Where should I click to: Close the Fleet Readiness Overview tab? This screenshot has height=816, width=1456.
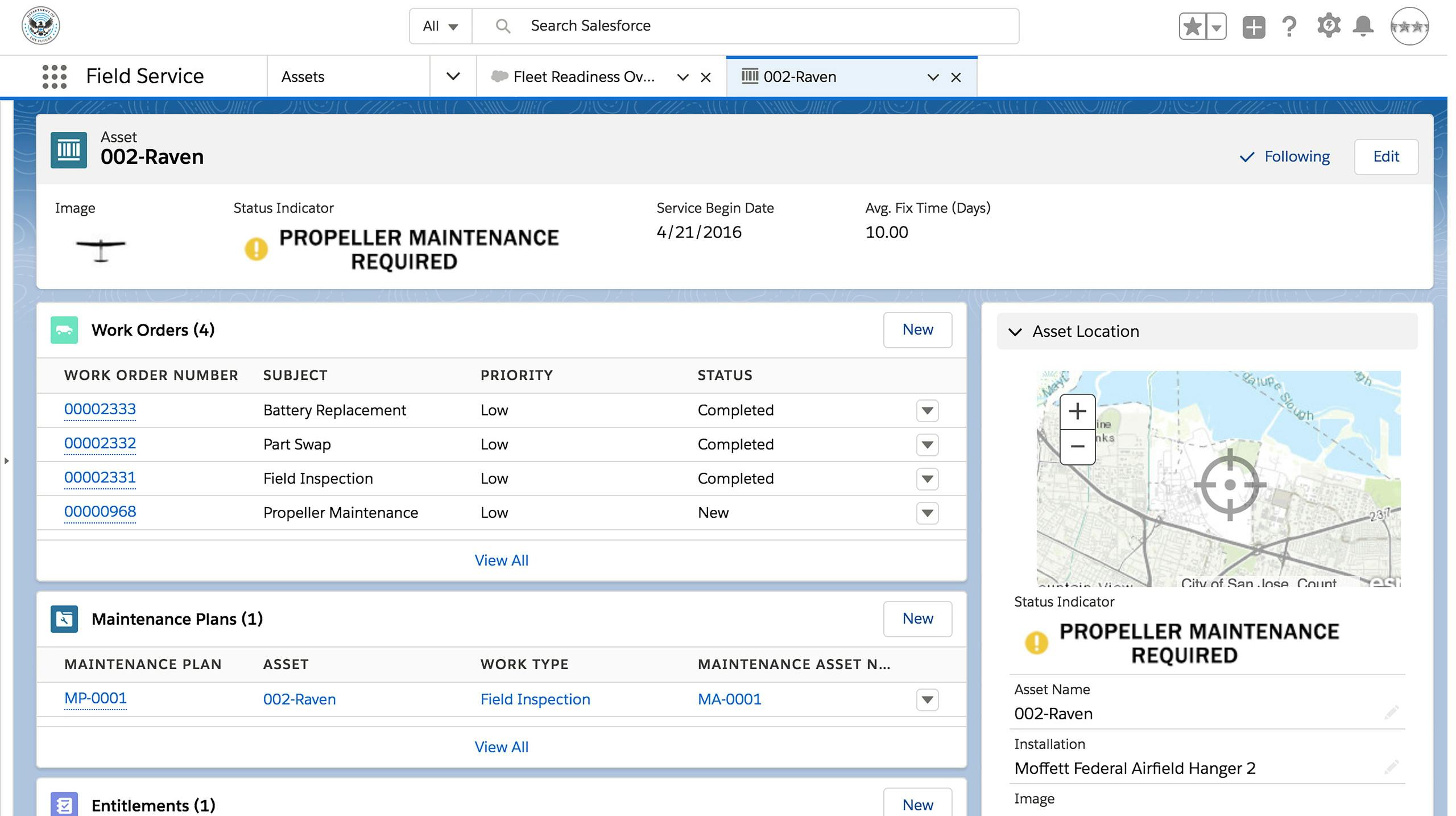(x=706, y=77)
